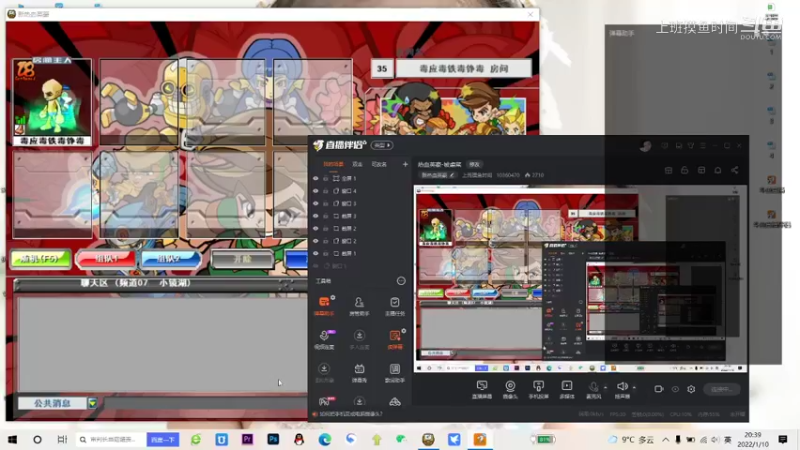Click the purple-badged microphone tool icon
The width and height of the screenshot is (800, 450).
coord(324,339)
